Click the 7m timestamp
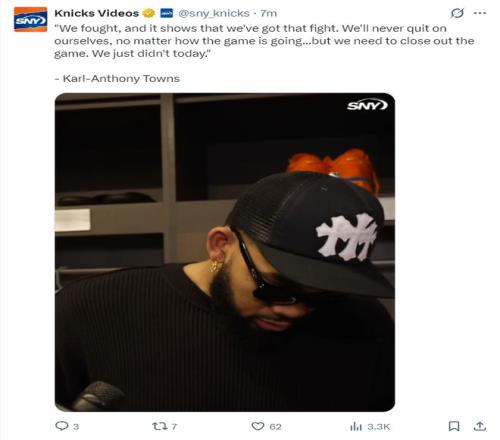Viewport: 500px width, 440px height. 269,13
